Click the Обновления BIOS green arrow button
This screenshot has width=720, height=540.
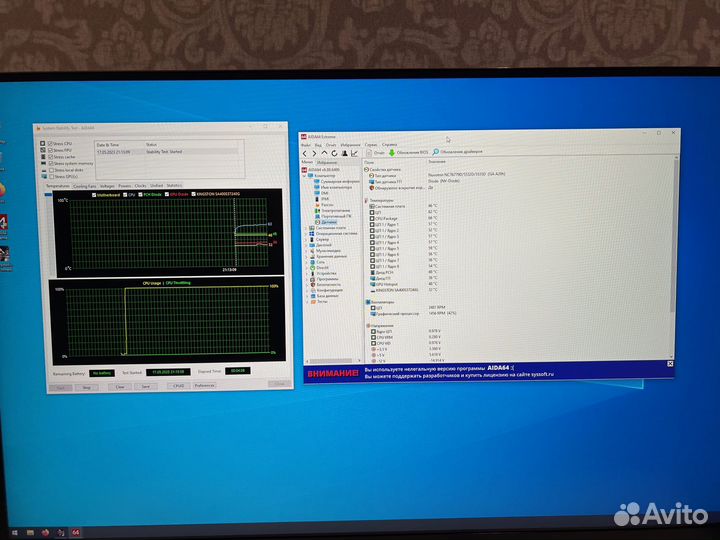point(408,152)
